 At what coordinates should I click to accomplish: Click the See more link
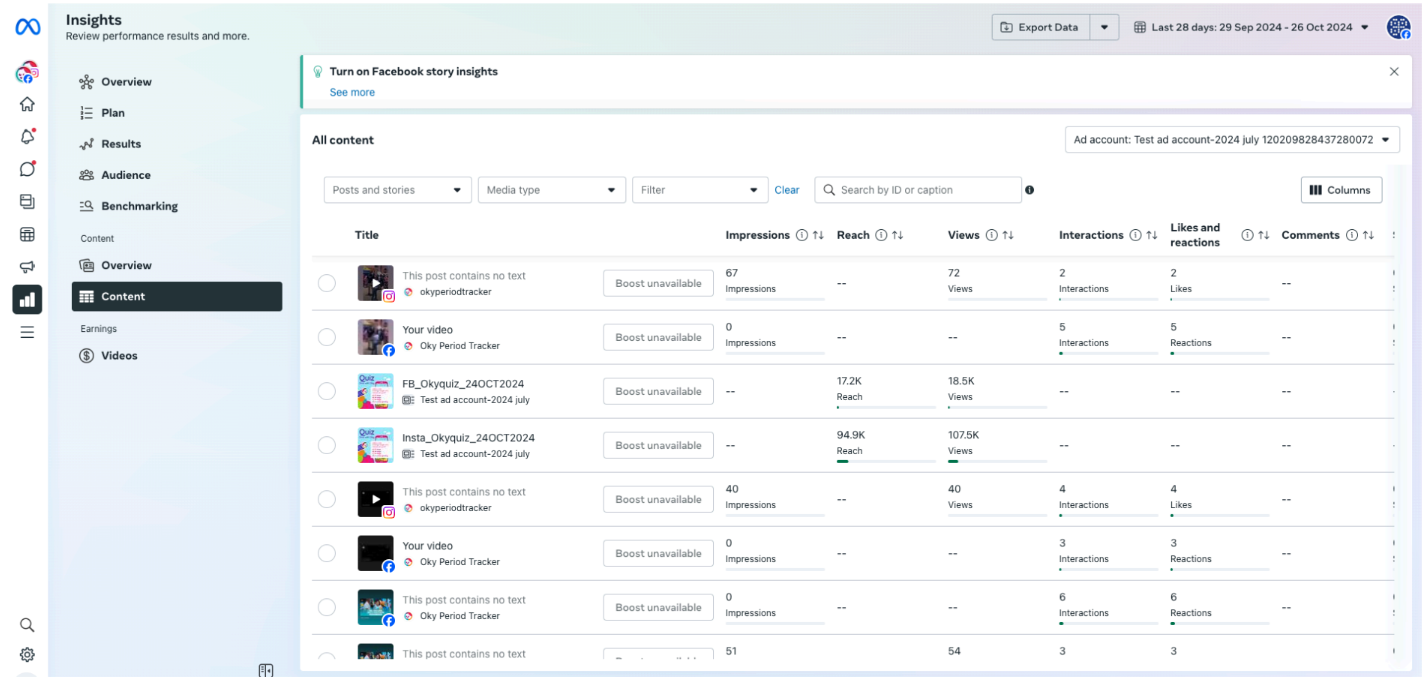click(352, 92)
